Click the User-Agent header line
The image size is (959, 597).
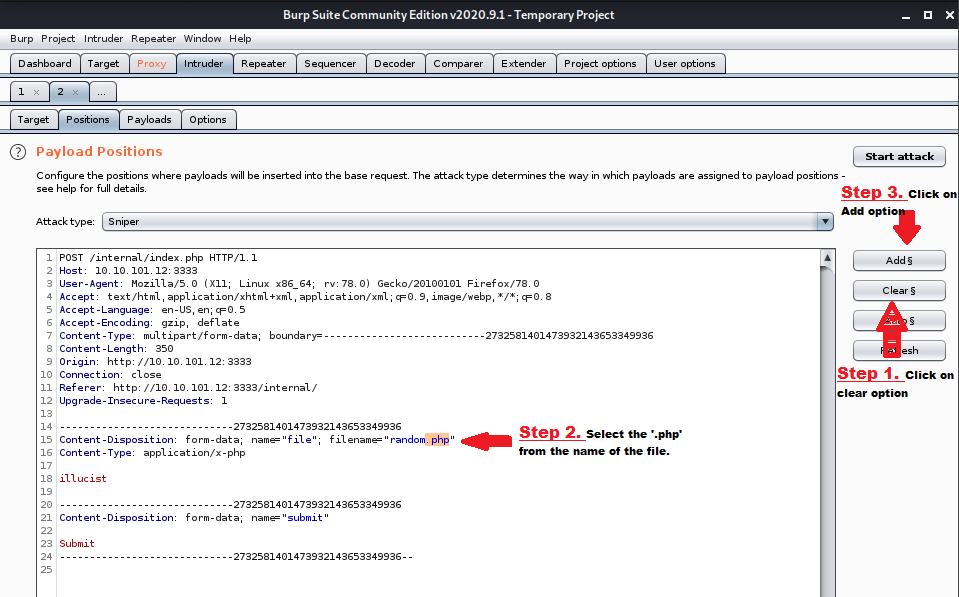point(299,283)
